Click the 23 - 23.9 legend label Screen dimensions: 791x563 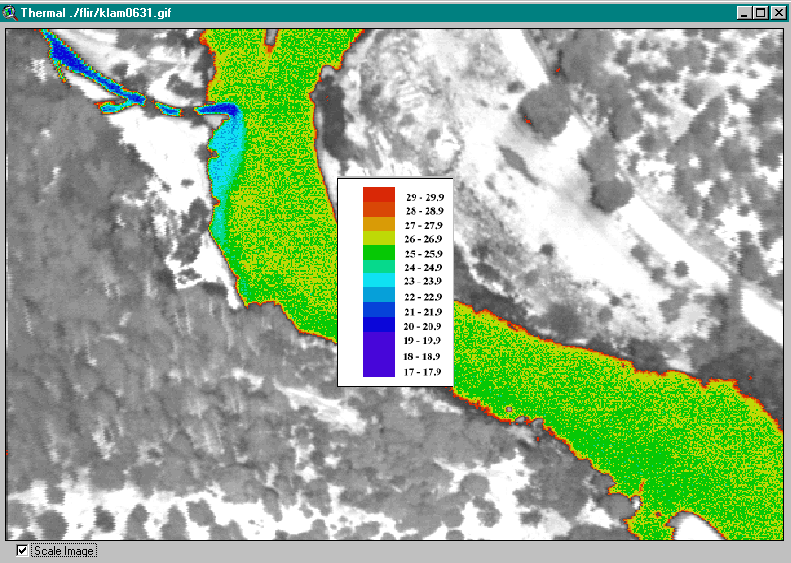click(423, 280)
